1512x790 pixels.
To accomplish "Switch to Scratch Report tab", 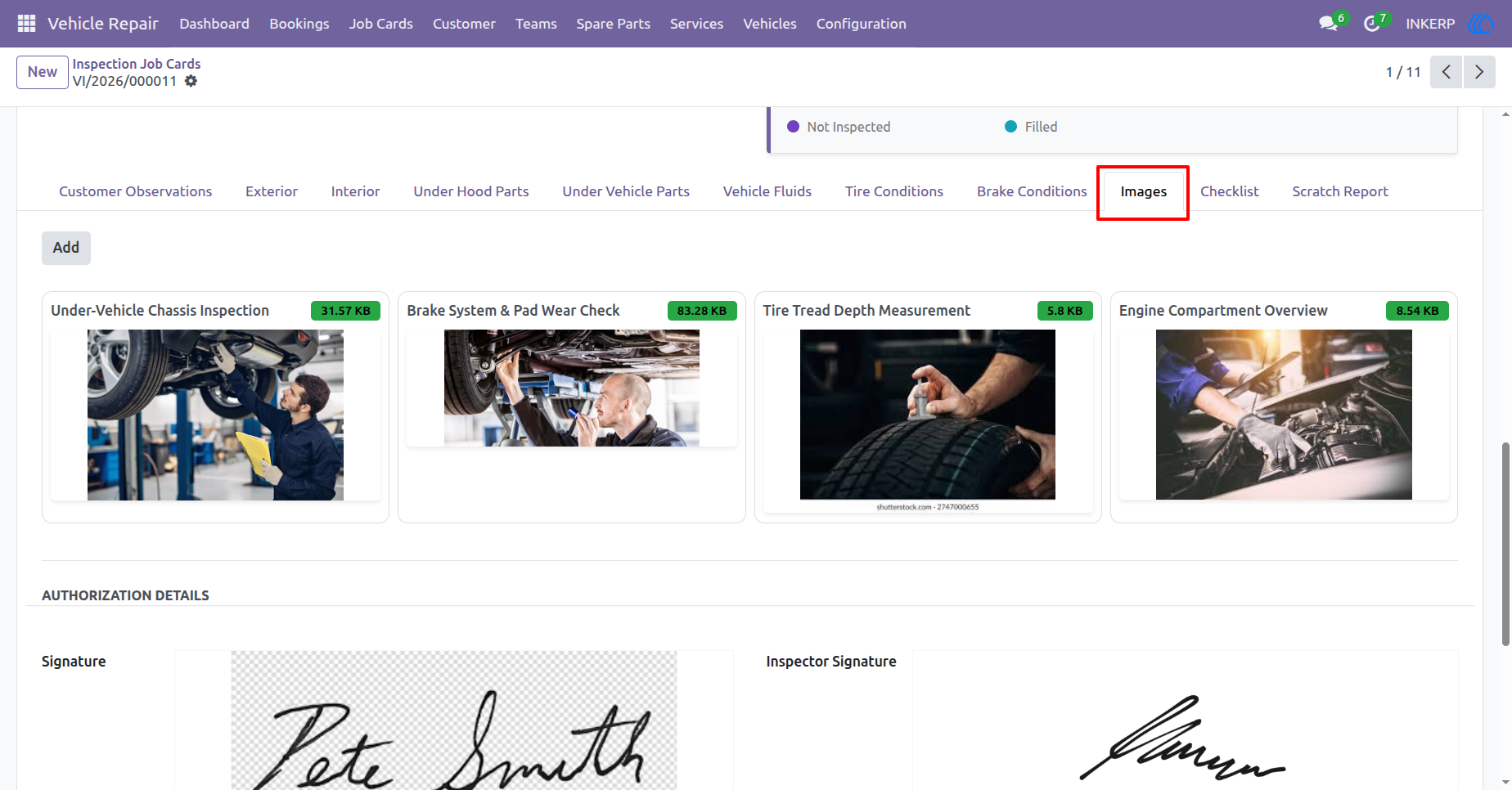I will pos(1340,191).
